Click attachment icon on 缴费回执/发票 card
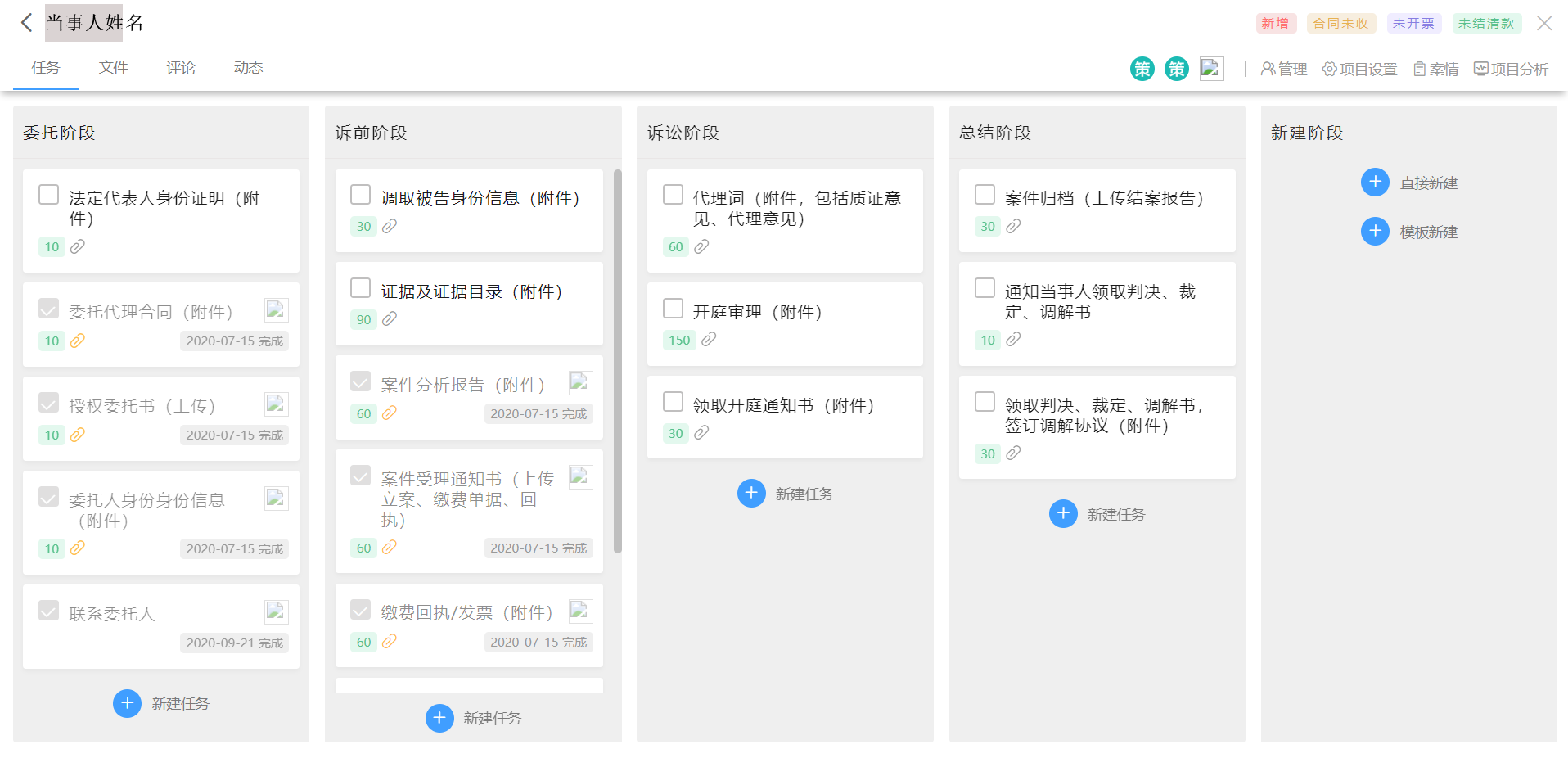1568x758 pixels. [x=390, y=642]
